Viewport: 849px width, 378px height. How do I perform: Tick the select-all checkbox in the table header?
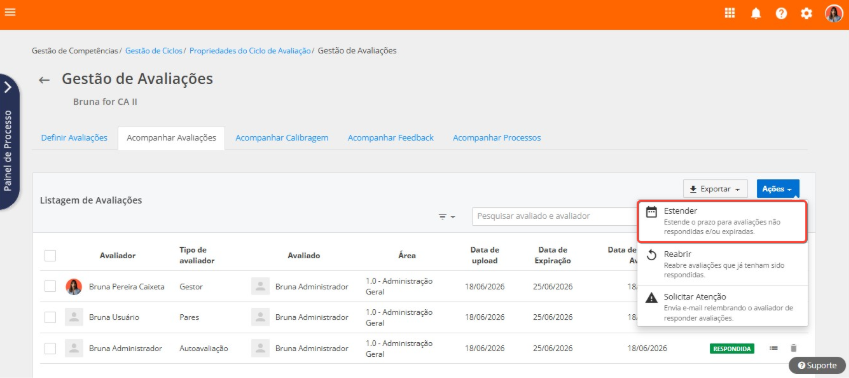click(x=50, y=256)
